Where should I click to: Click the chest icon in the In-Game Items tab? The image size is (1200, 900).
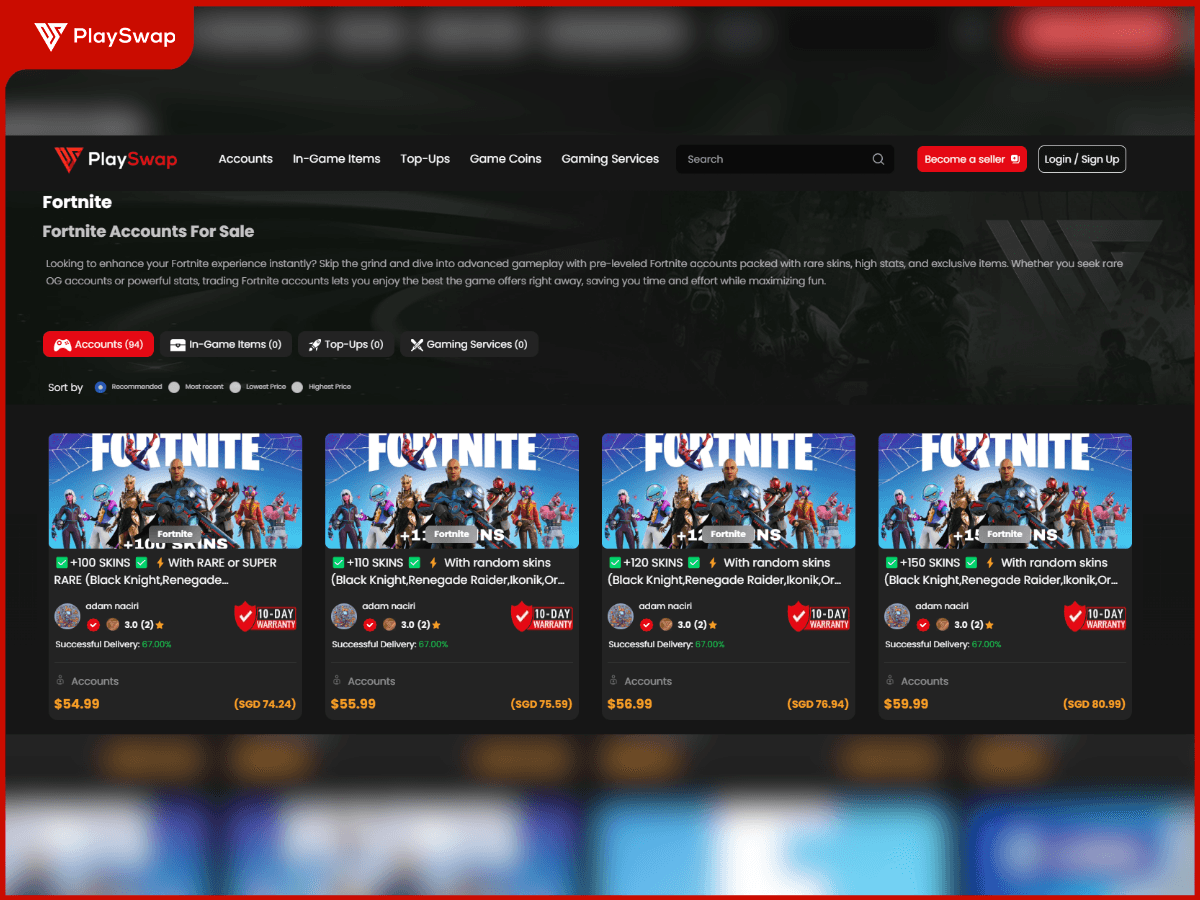(178, 345)
